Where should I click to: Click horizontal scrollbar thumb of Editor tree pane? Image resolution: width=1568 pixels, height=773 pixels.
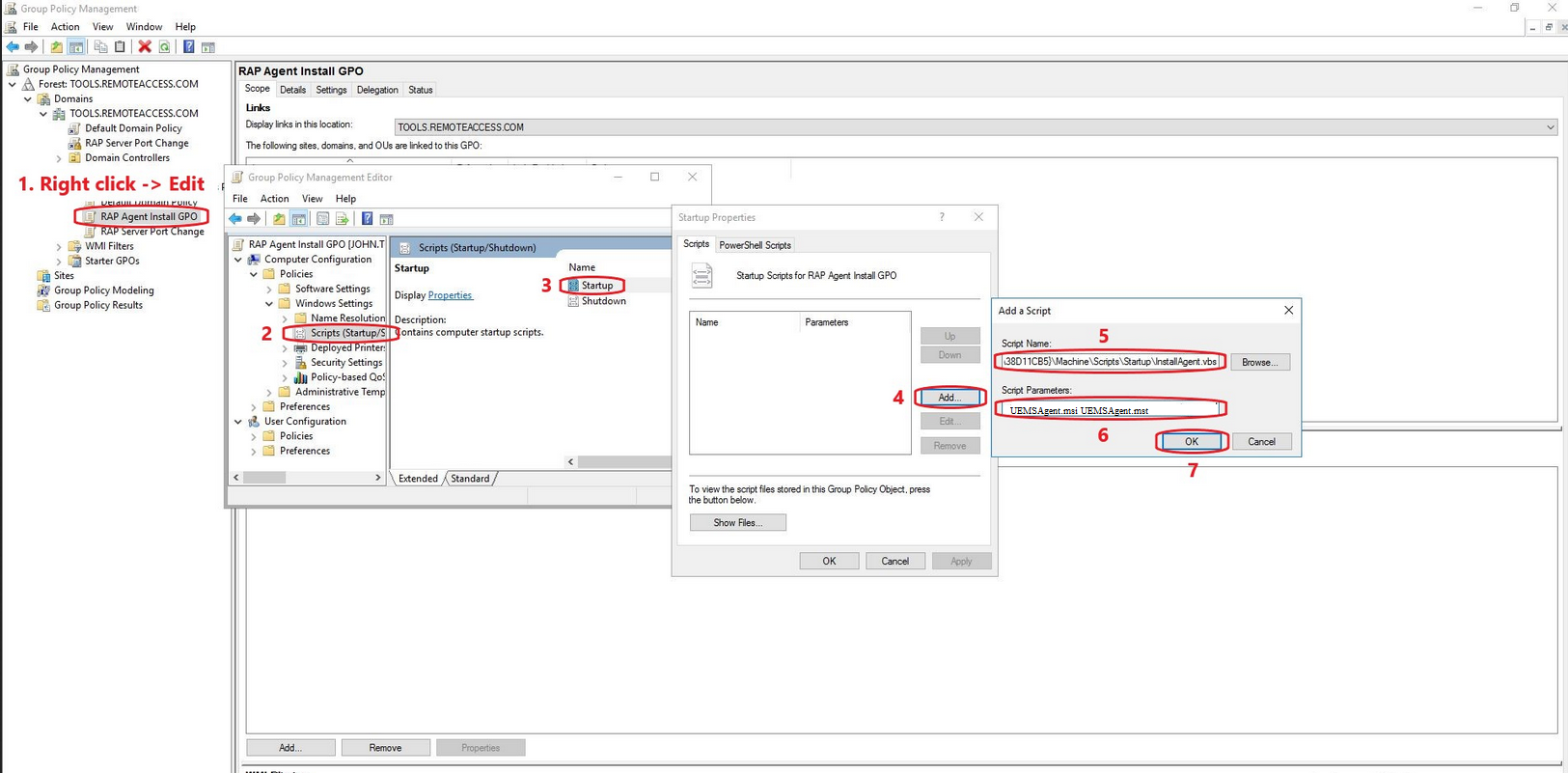(x=264, y=478)
